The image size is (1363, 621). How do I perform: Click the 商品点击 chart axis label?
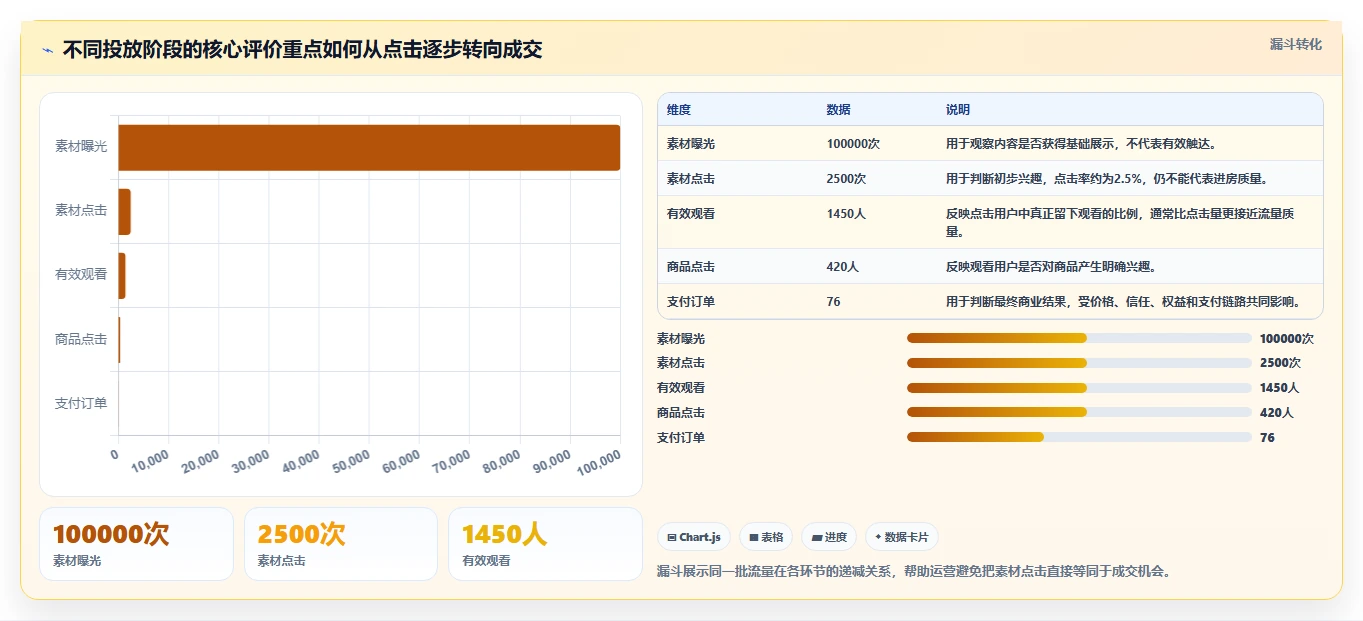(x=81, y=339)
